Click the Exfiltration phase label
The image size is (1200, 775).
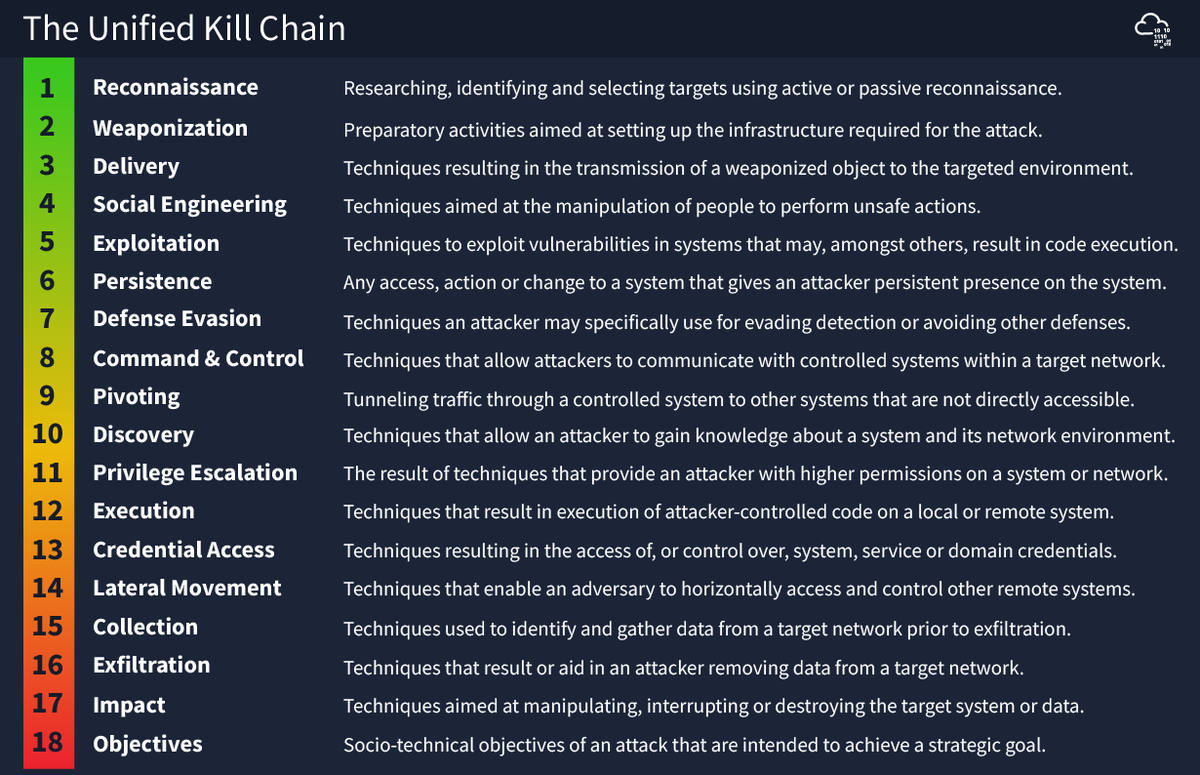tap(151, 665)
